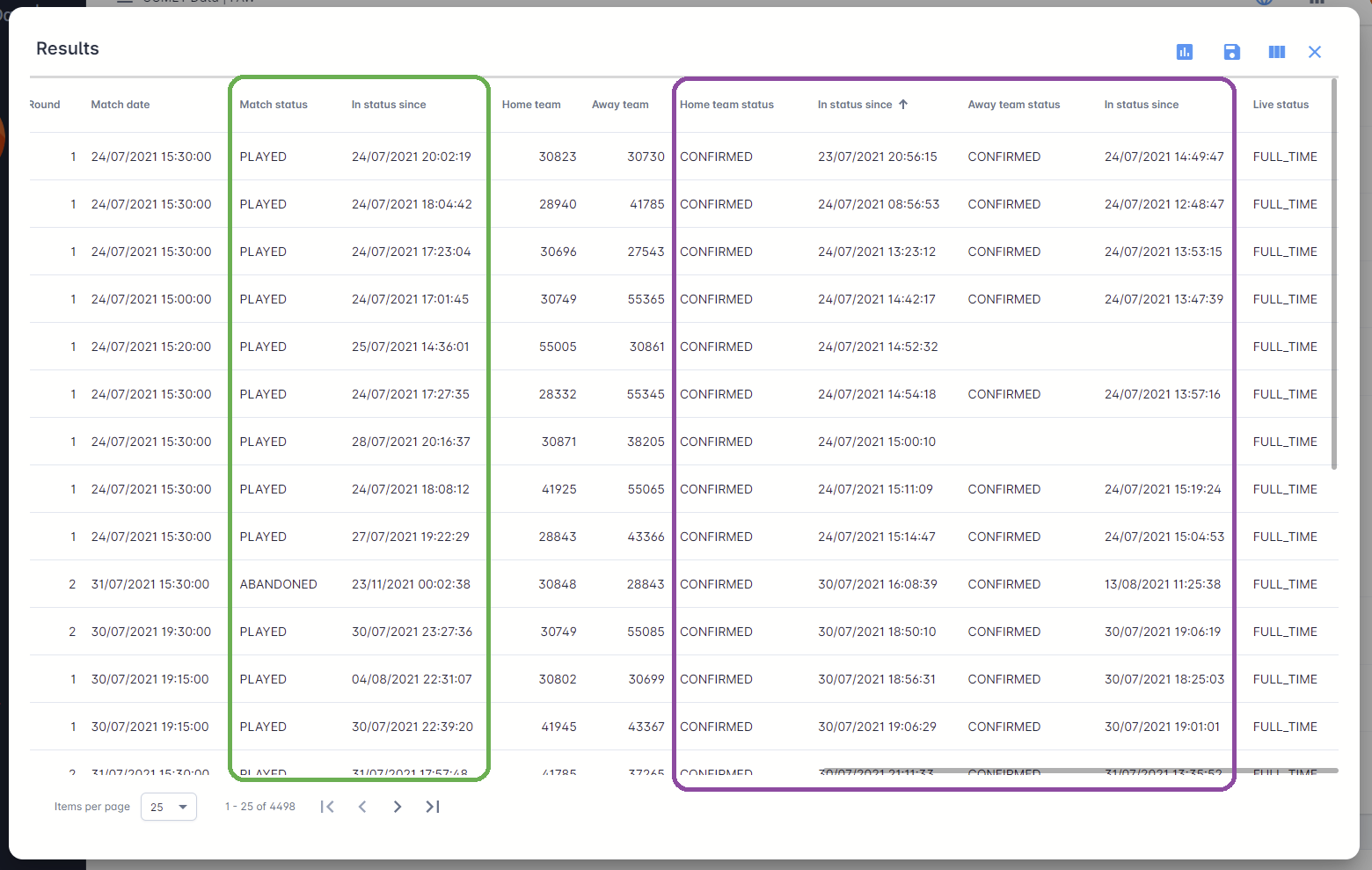The height and width of the screenshot is (870, 1372).
Task: Select row with home team 30823
Action: [558, 157]
